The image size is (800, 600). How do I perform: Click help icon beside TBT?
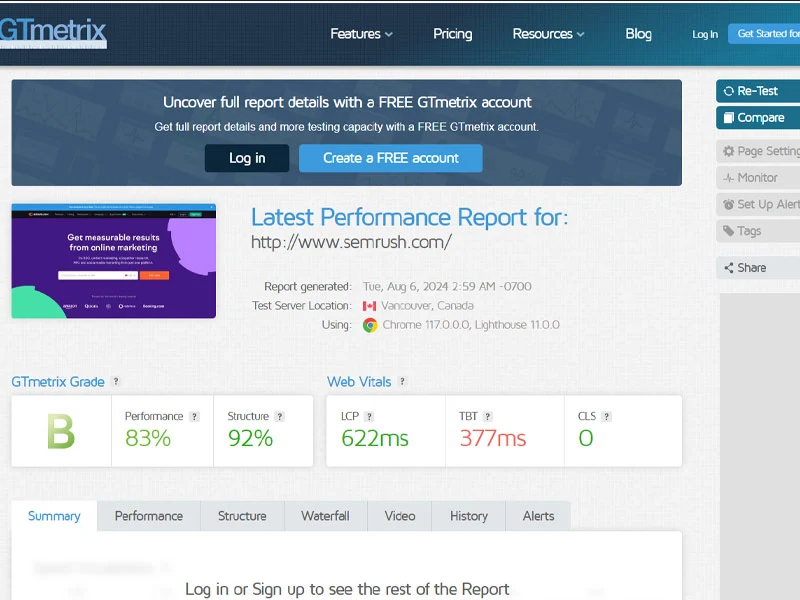[488, 416]
